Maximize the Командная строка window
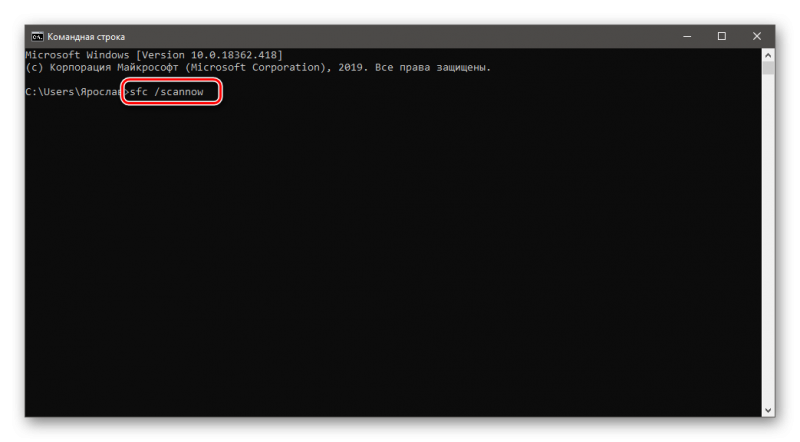800x442 pixels. [721, 36]
